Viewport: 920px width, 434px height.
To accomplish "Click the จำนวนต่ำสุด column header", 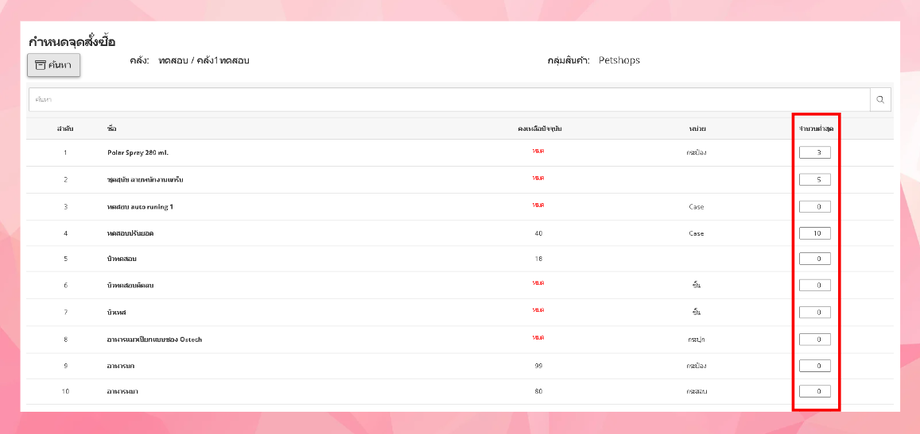I will pyautogui.click(x=816, y=129).
